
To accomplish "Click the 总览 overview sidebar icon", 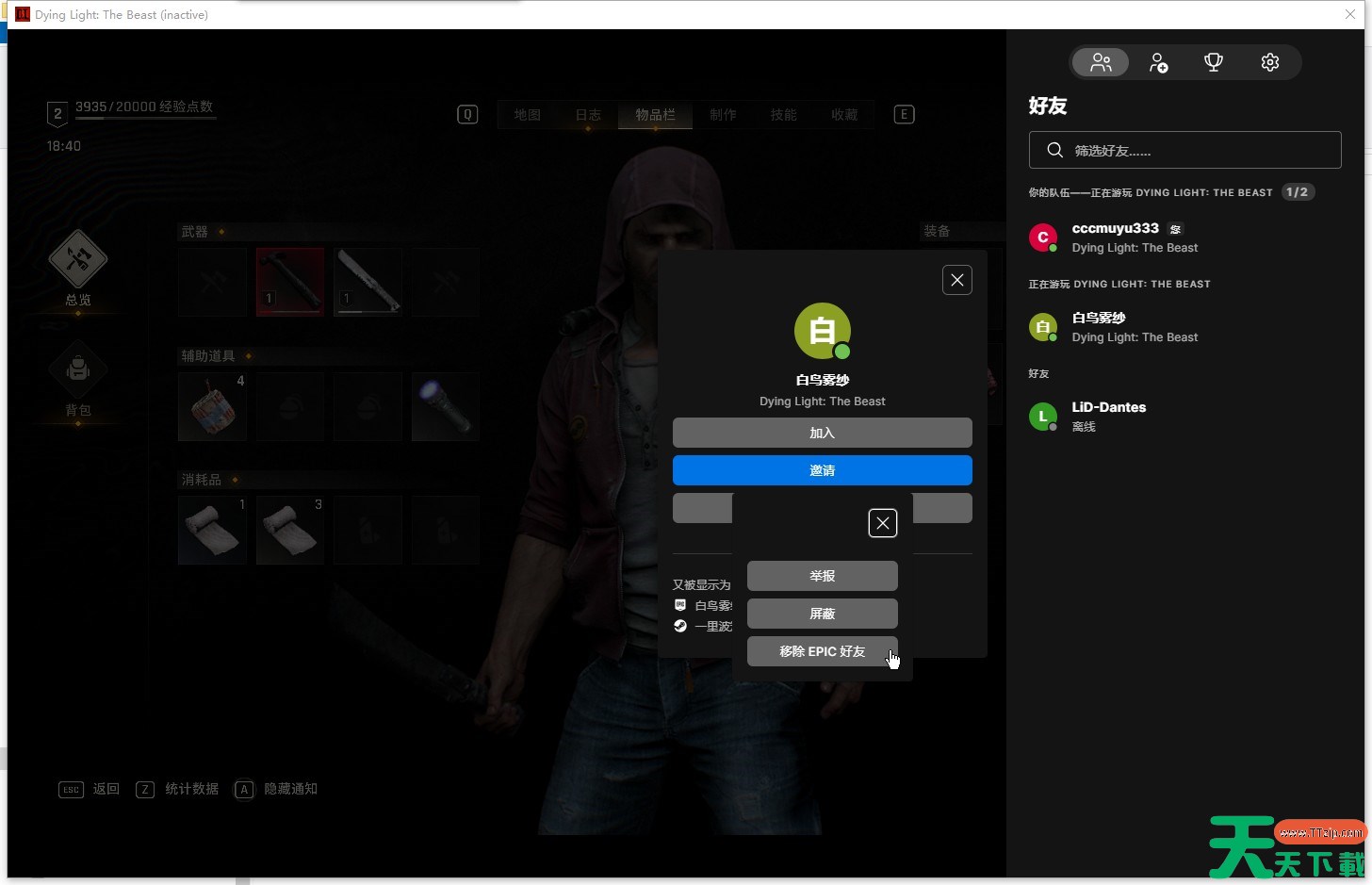I will click(78, 261).
